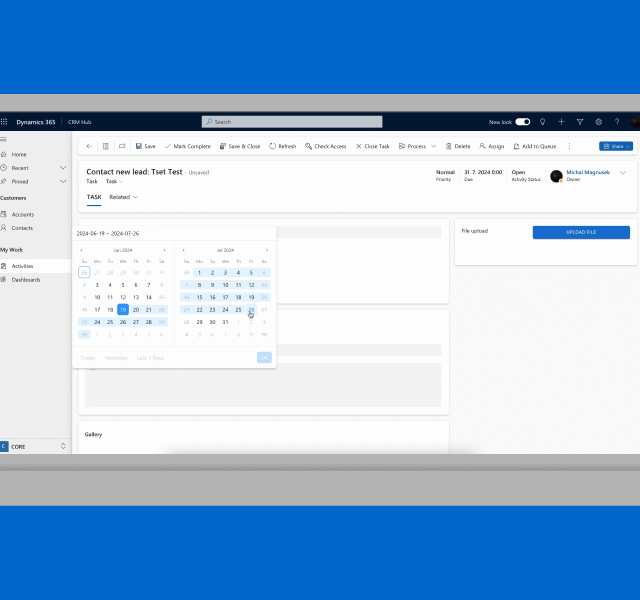This screenshot has height=600, width=640.
Task: Open the Related tab dropdown
Action: (124, 197)
